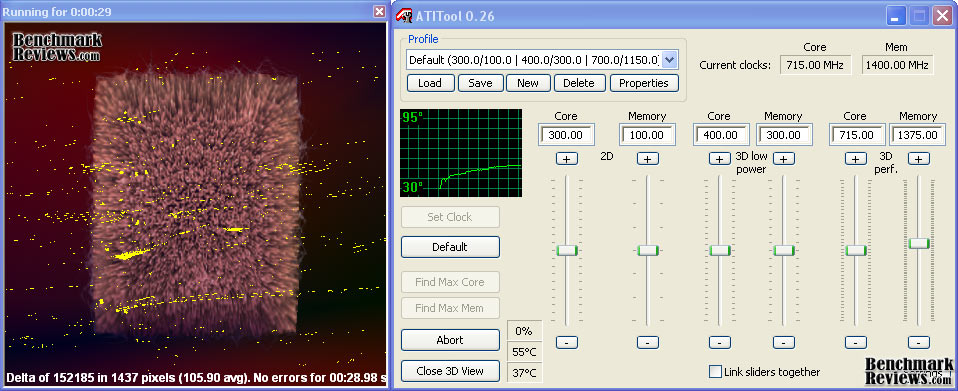
Task: Click Close 3D View button
Action: tap(450, 371)
